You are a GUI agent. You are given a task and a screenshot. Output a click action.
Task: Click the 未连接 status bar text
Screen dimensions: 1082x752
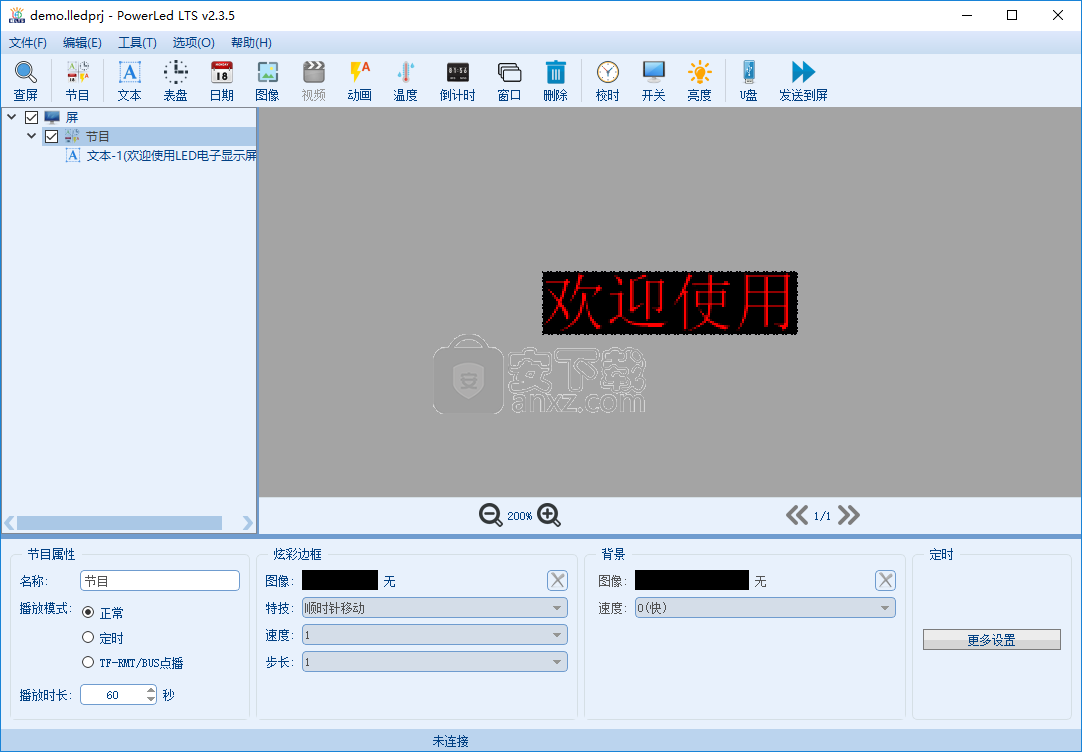point(450,741)
